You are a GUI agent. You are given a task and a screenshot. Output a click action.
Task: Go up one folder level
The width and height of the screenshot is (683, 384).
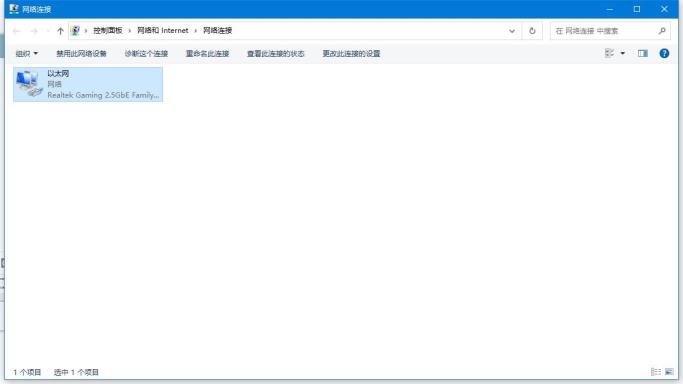pyautogui.click(x=60, y=31)
